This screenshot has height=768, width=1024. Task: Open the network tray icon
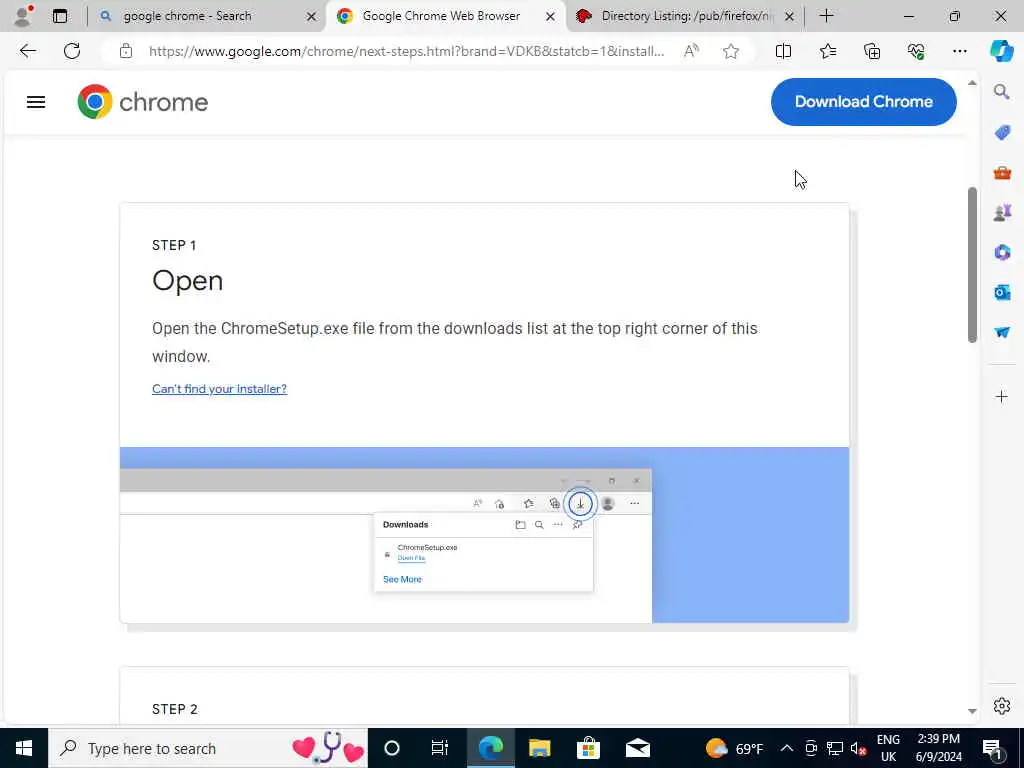coord(835,748)
